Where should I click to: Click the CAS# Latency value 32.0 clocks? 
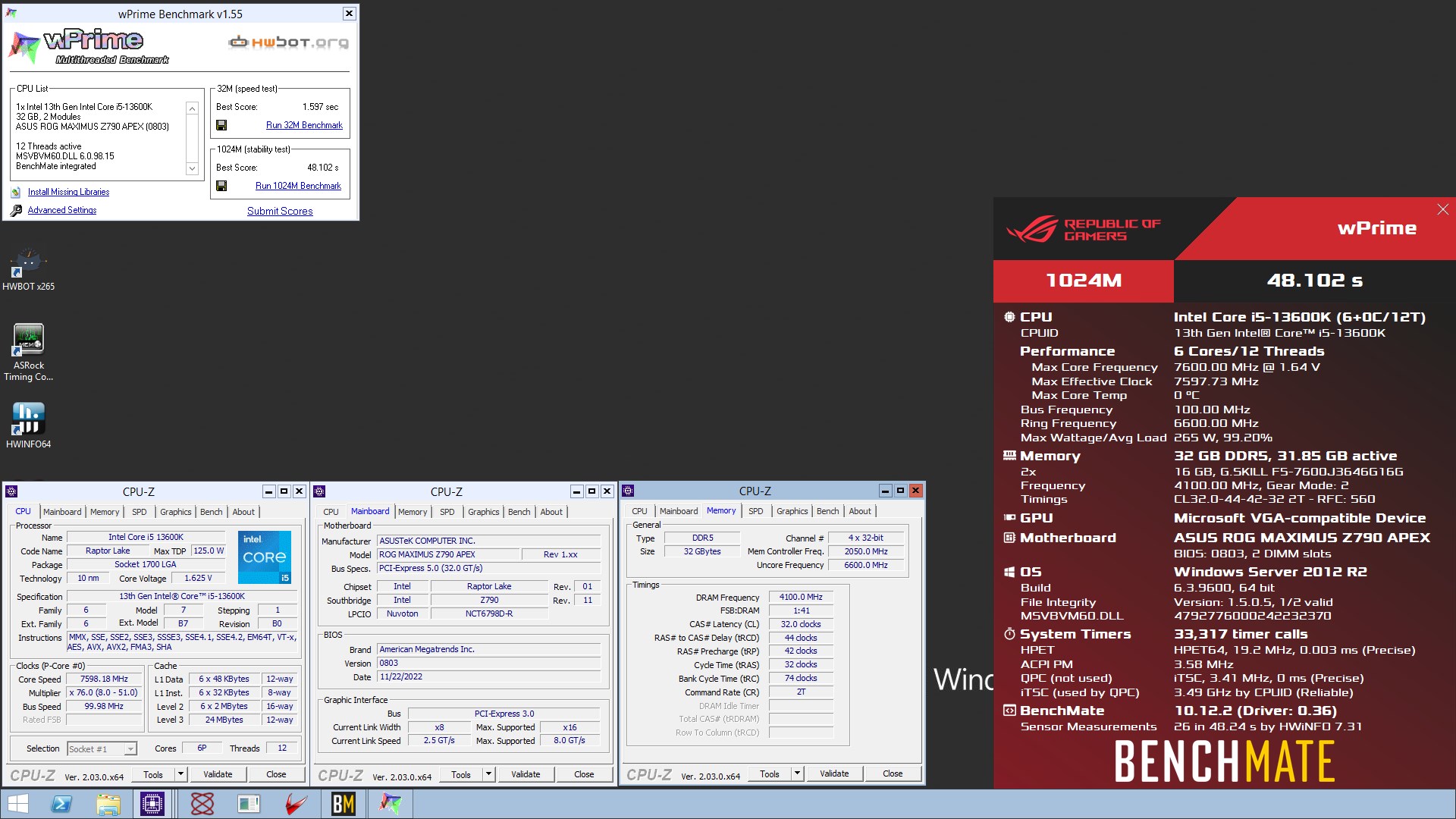[x=801, y=624]
